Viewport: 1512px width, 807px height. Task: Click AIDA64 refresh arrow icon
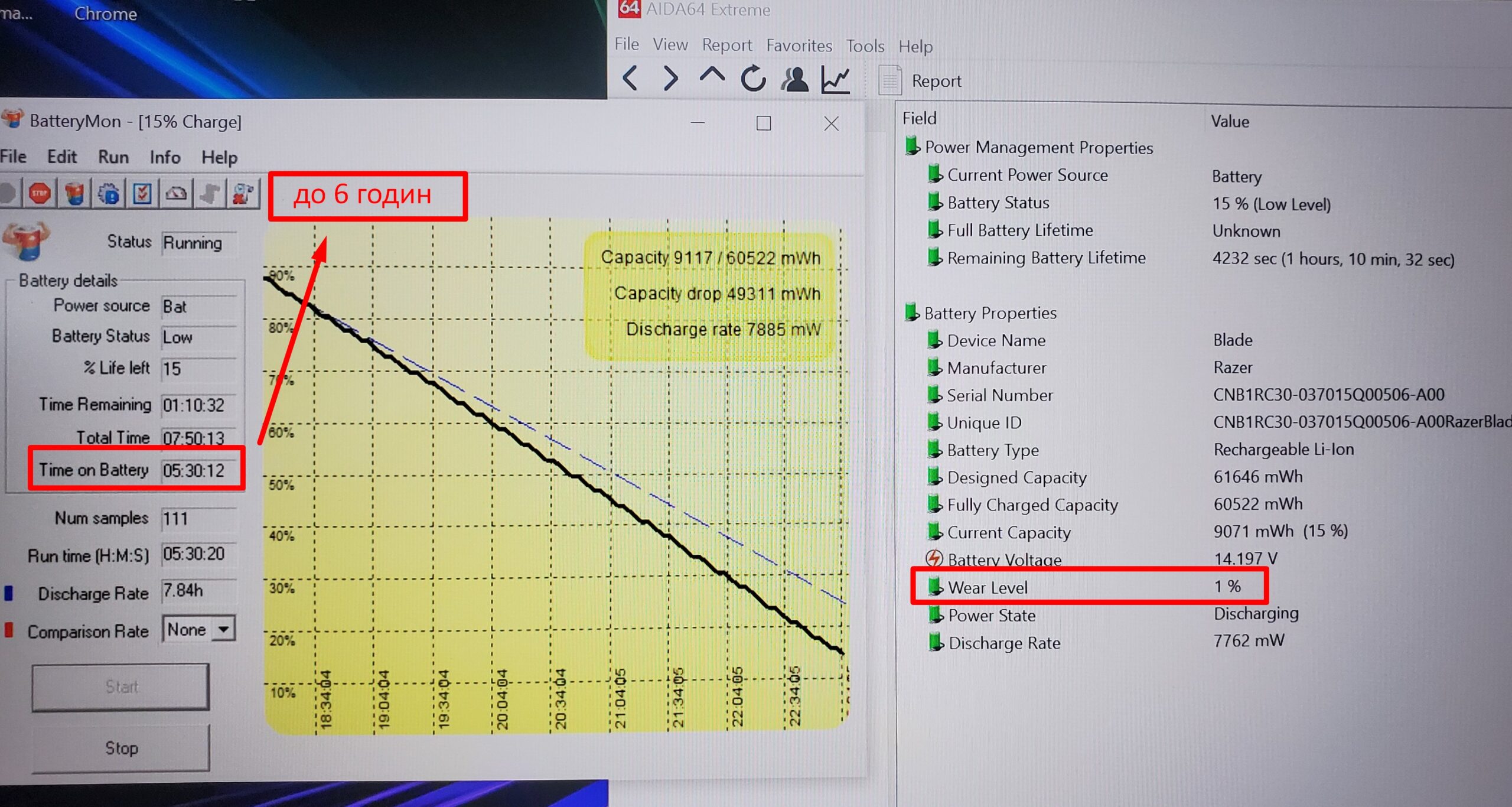click(x=753, y=79)
